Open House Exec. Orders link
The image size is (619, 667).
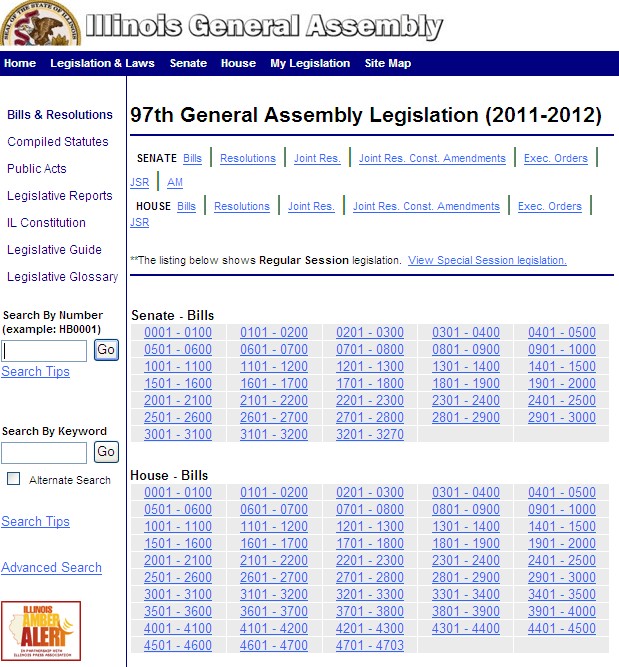pos(550,206)
